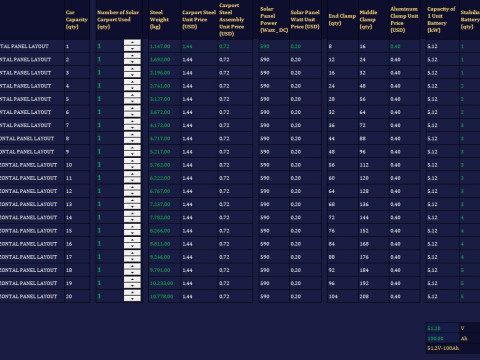
Task: Select the 'Aluminum Clamp Unit Price (USD)' header
Action: coord(404,19)
